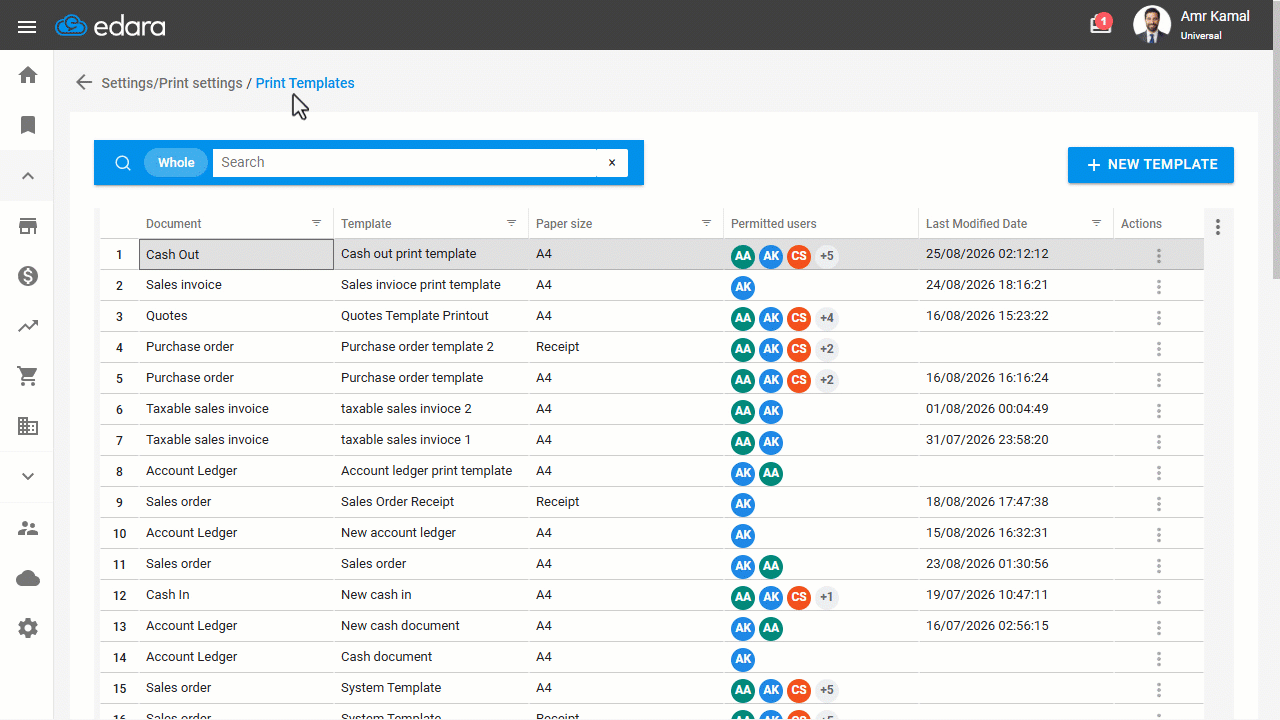Open the Last Modified Date column filter
This screenshot has width=1280, height=720.
[1097, 223]
